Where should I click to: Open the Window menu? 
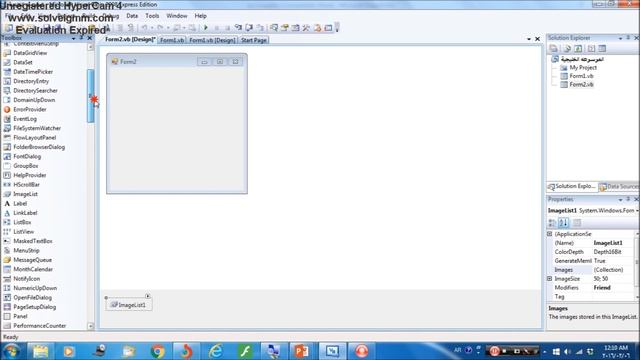(x=177, y=16)
